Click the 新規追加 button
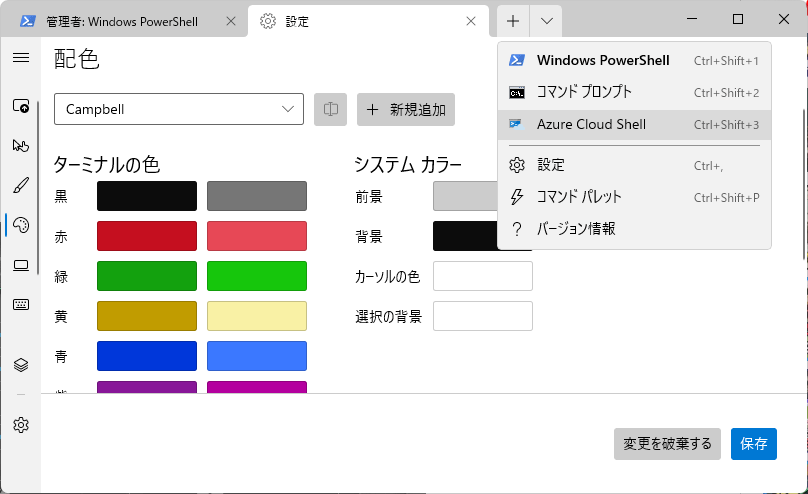Image resolution: width=808 pixels, height=494 pixels. tap(406, 109)
